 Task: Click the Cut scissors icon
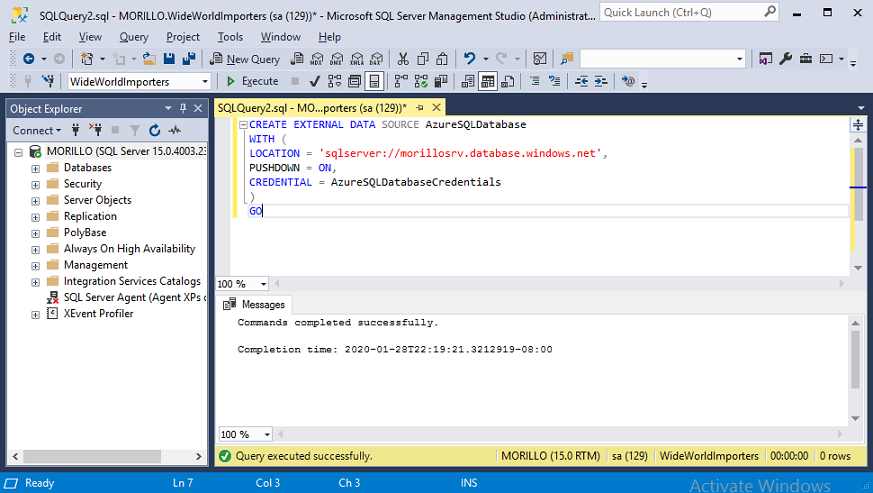click(403, 58)
